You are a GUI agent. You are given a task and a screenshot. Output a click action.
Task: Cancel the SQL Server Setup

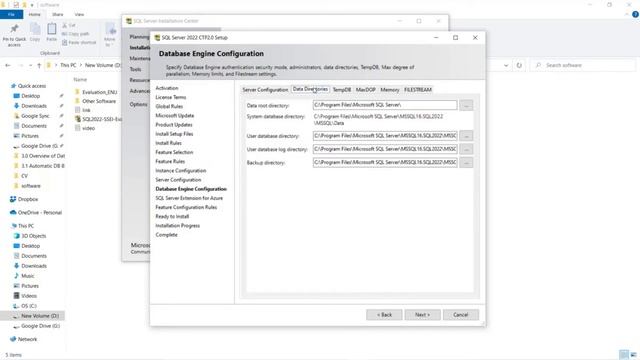(460, 315)
